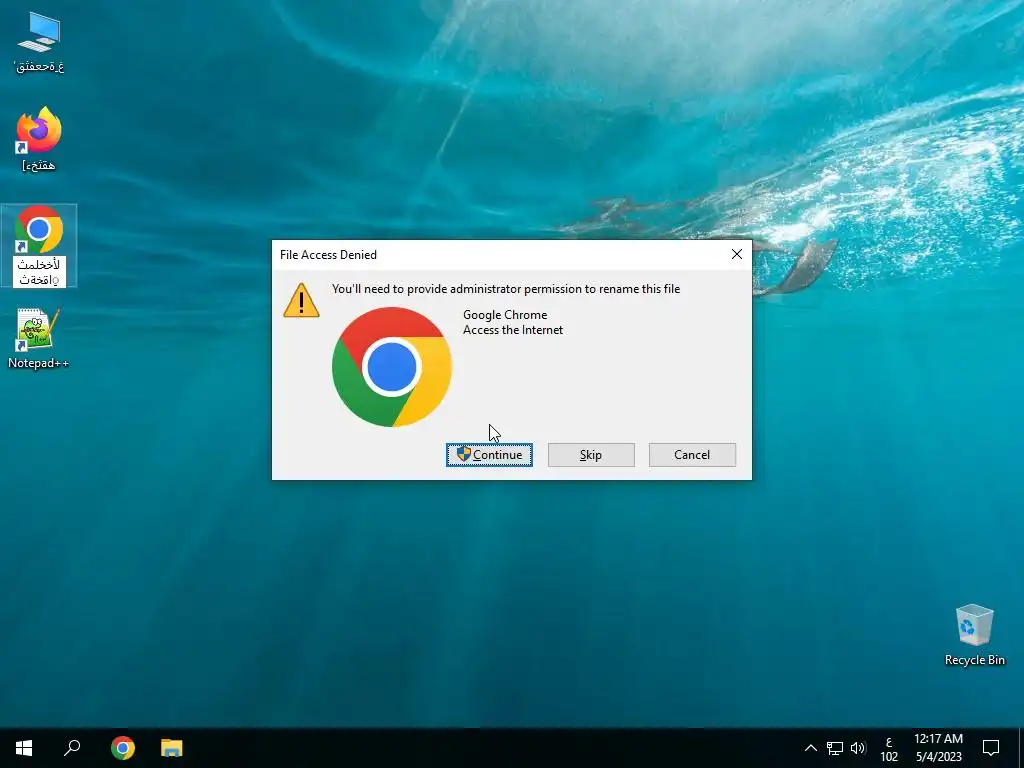Open File Explorer from the taskbar

[x=172, y=748]
